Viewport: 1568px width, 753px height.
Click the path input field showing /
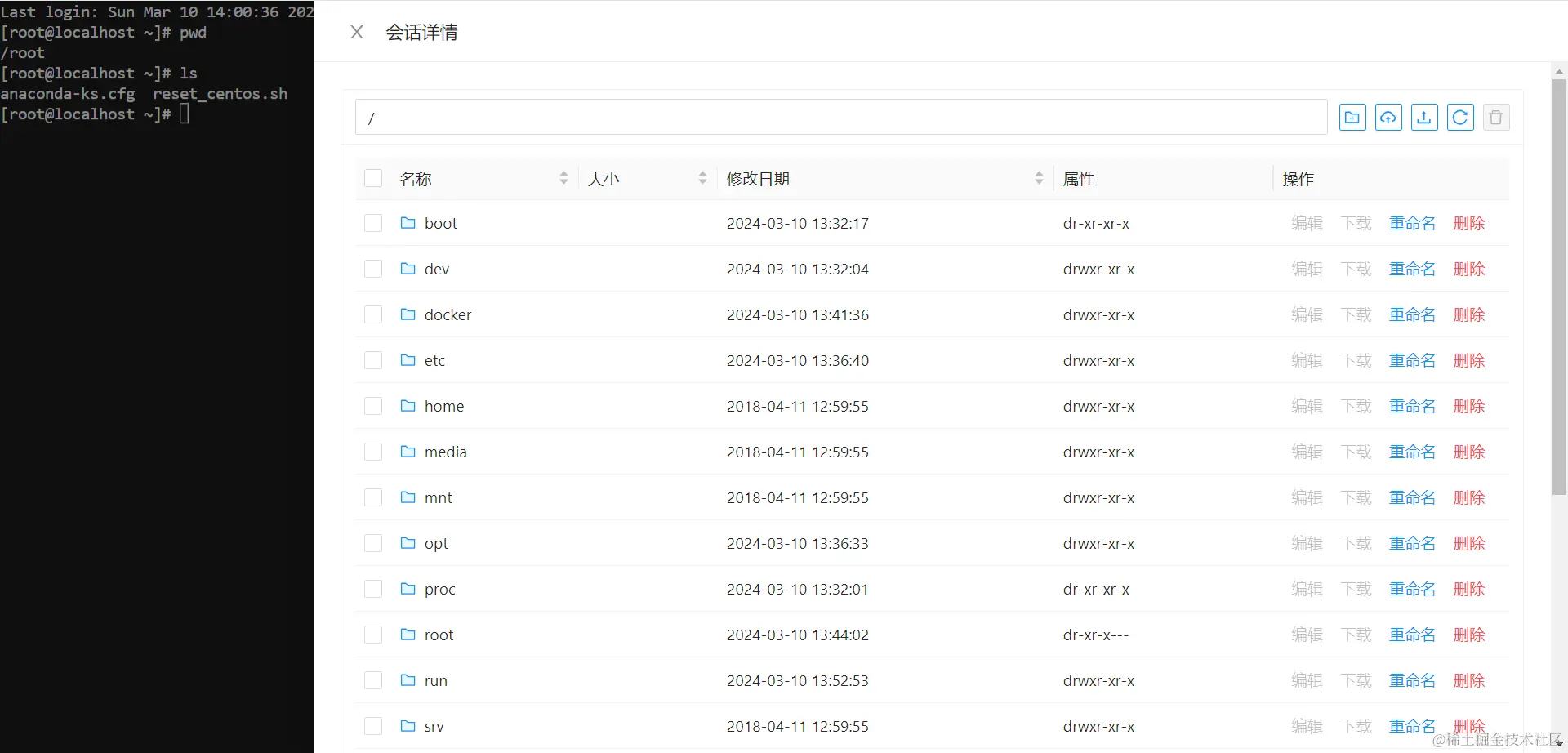coord(841,118)
